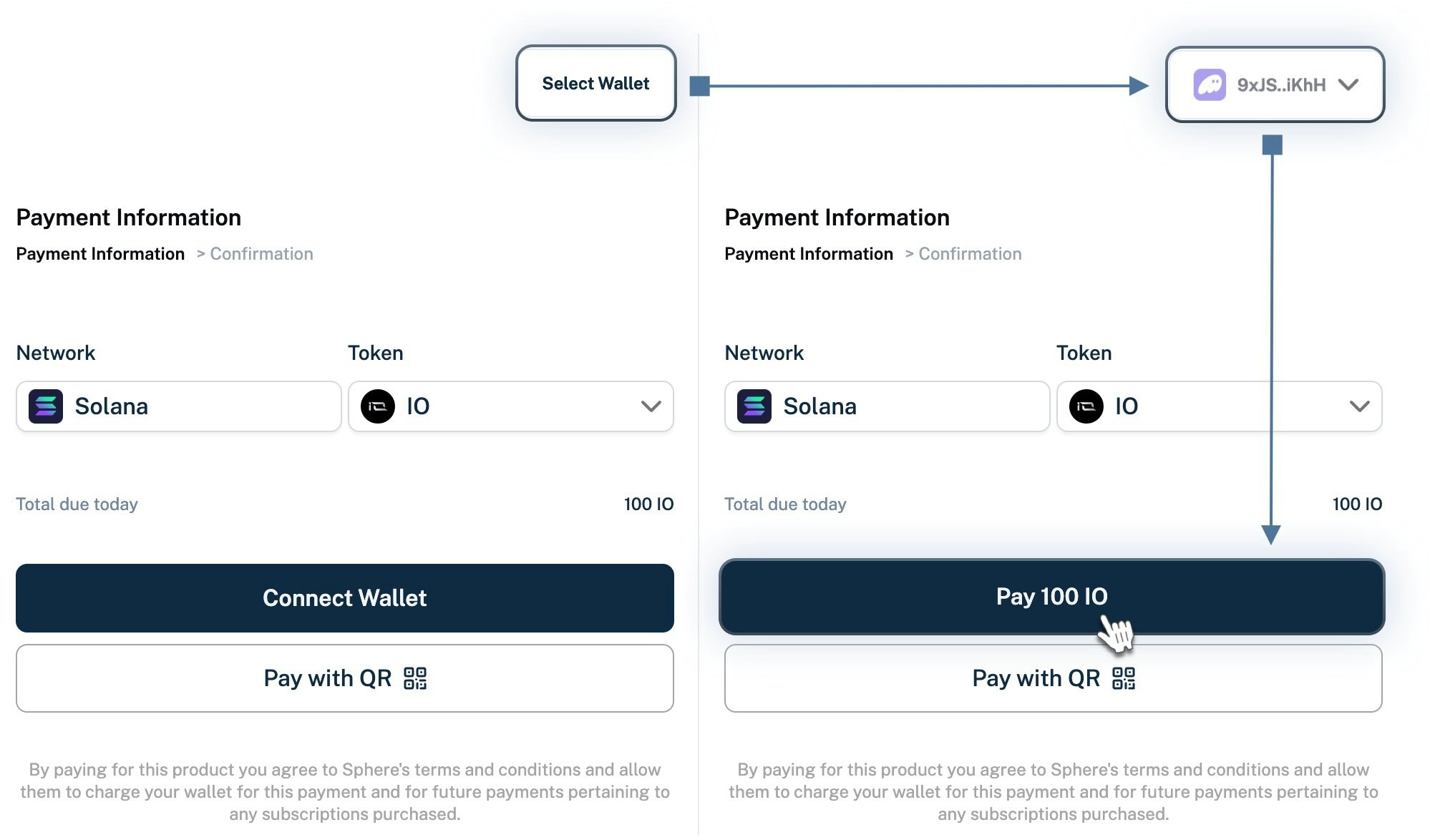Expand the connected wallet 9xJS..iKhH chevron
Screen dimensions: 1430x840
[1348, 84]
